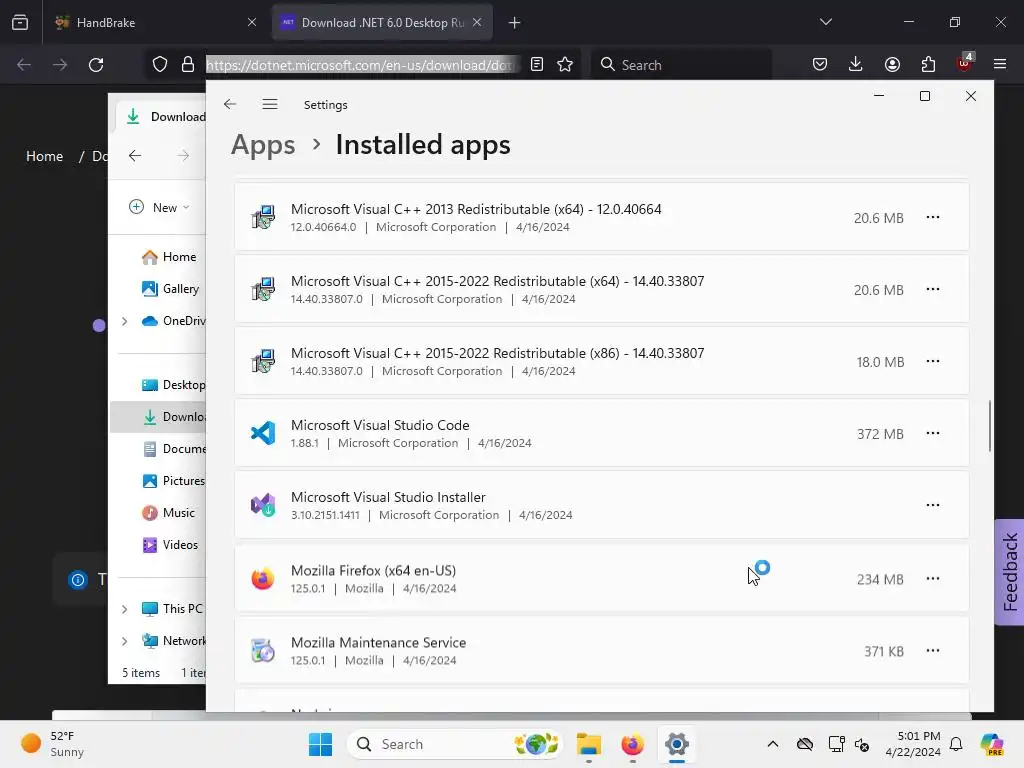Select Music in File Explorer sidebar

click(x=168, y=513)
